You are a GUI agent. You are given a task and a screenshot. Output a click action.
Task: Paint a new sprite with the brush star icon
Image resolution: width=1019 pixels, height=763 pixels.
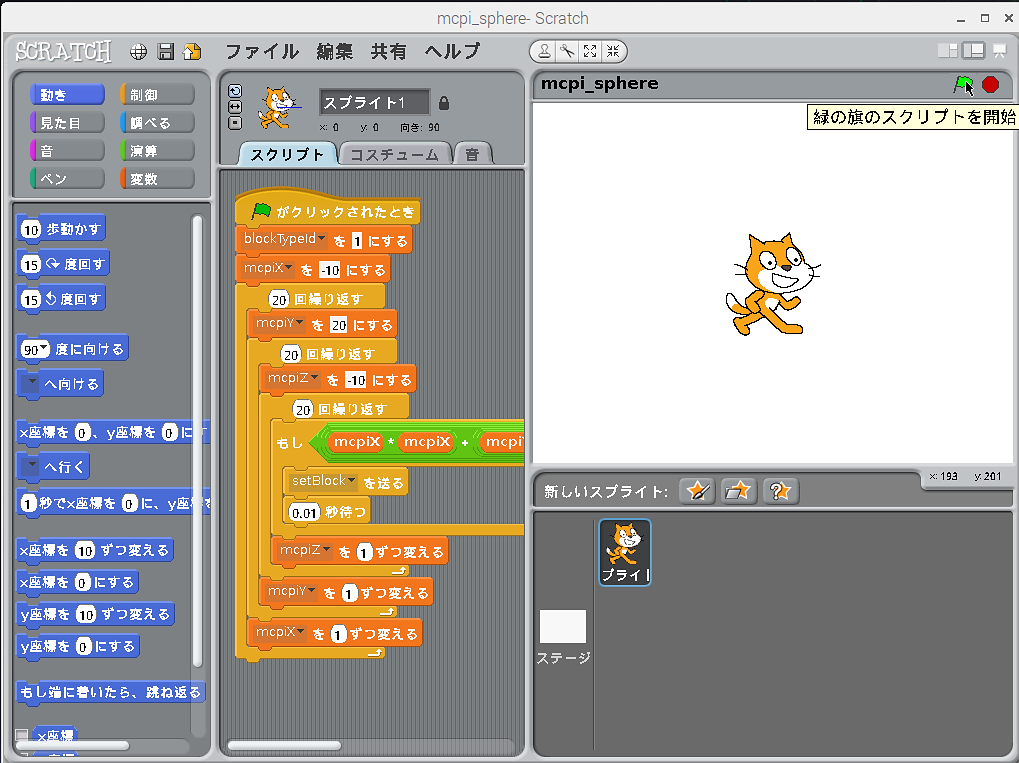(697, 491)
